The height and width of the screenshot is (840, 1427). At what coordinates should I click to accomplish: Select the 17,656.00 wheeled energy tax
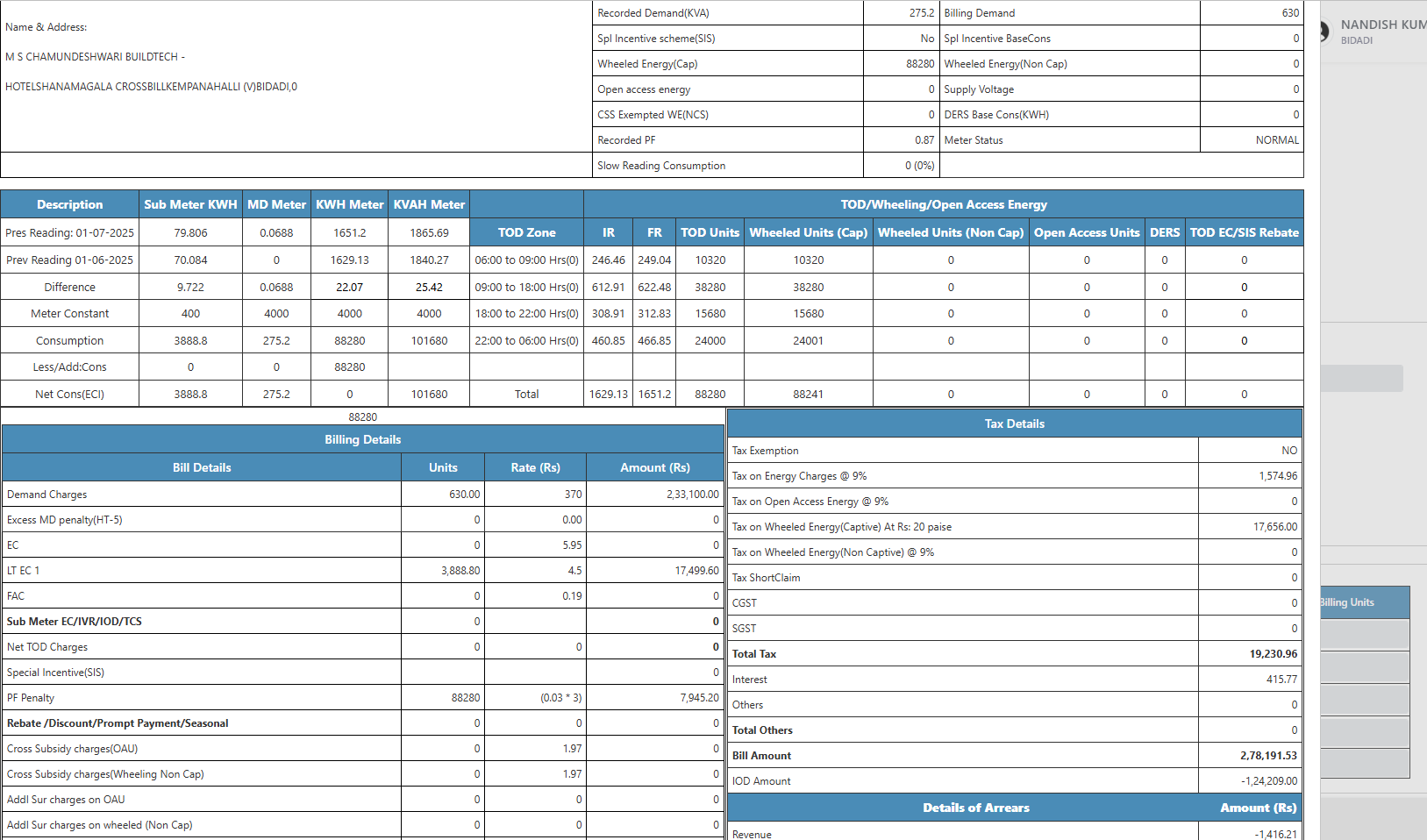tap(1275, 527)
